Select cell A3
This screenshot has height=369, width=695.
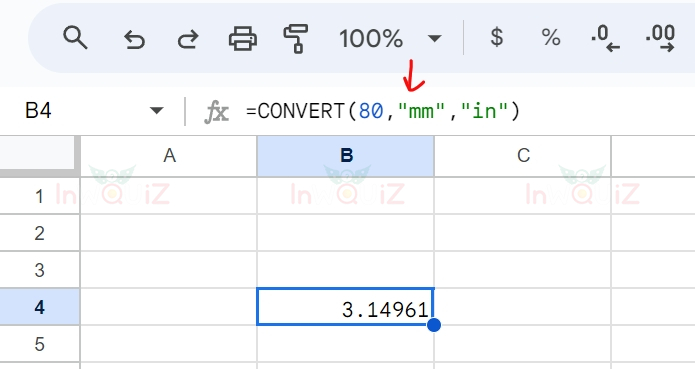[x=169, y=270]
